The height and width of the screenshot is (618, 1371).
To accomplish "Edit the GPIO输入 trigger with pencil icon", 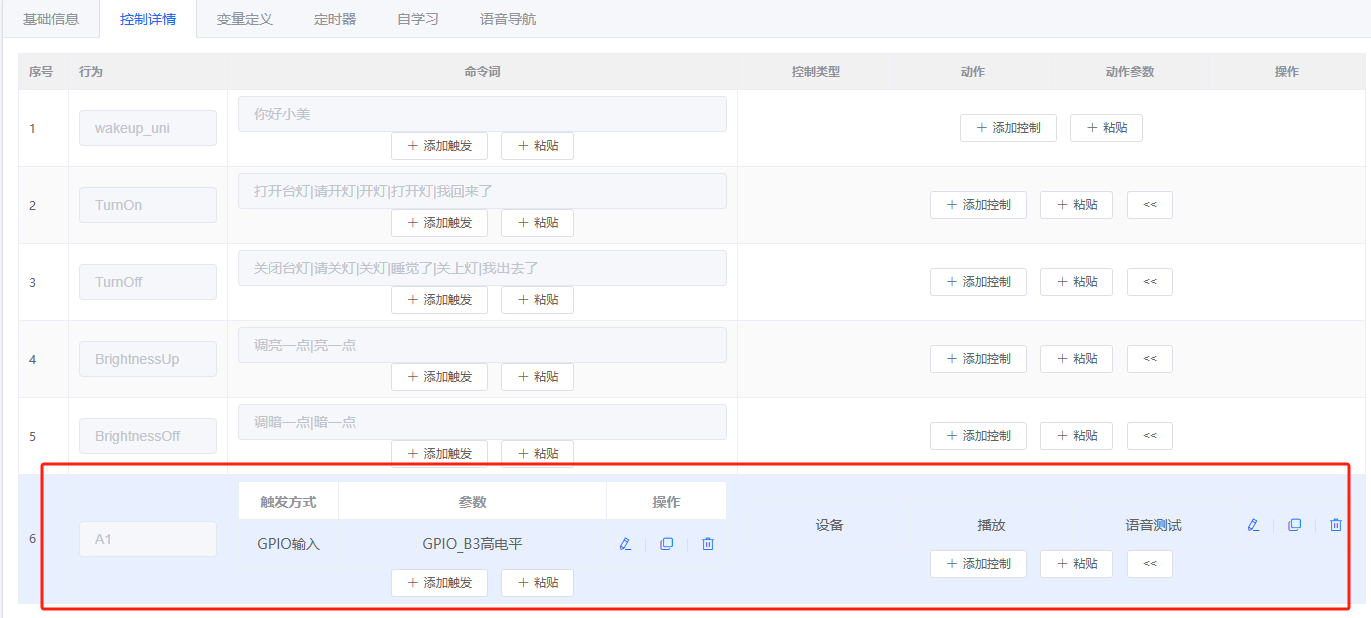I will coord(625,544).
